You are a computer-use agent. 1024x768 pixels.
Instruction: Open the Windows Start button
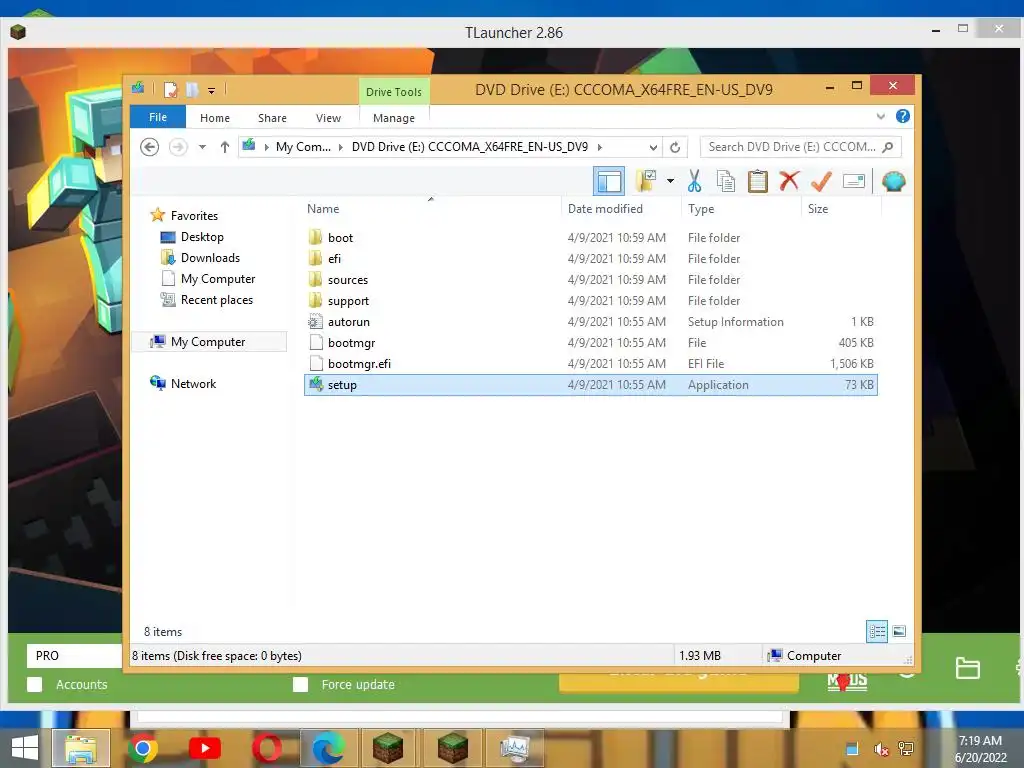tap(25, 748)
